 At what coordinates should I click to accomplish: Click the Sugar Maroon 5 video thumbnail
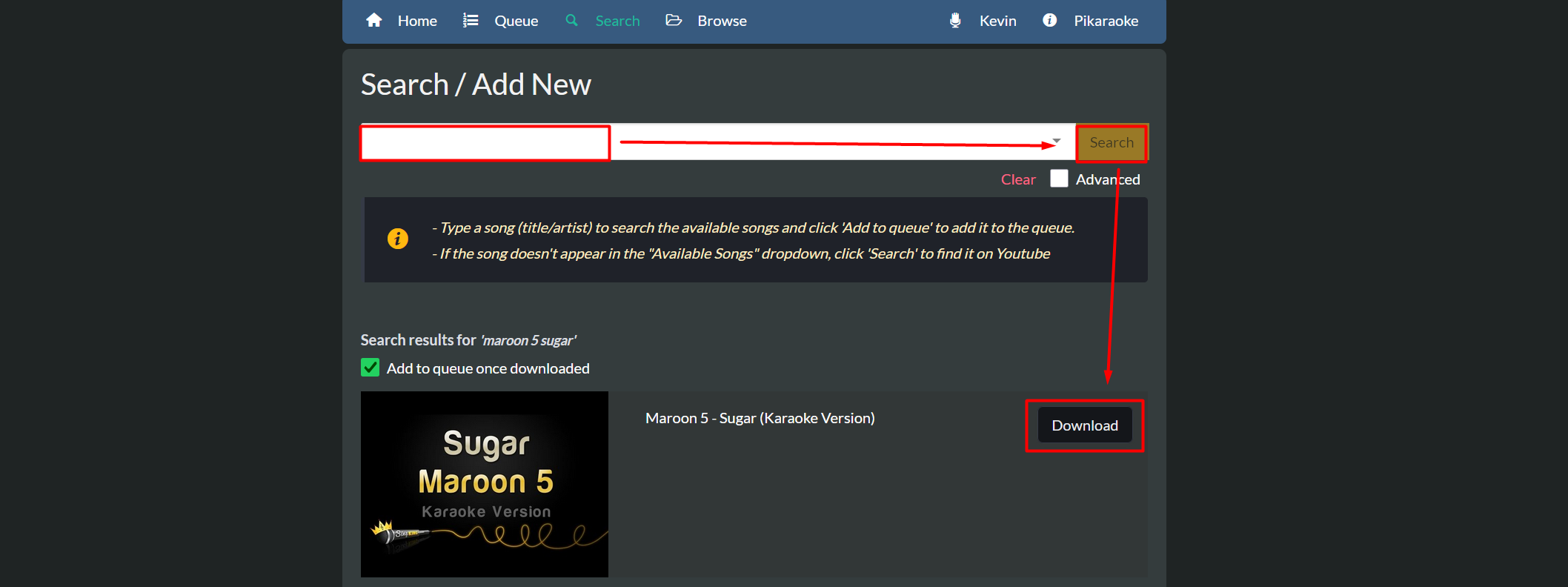click(x=485, y=484)
